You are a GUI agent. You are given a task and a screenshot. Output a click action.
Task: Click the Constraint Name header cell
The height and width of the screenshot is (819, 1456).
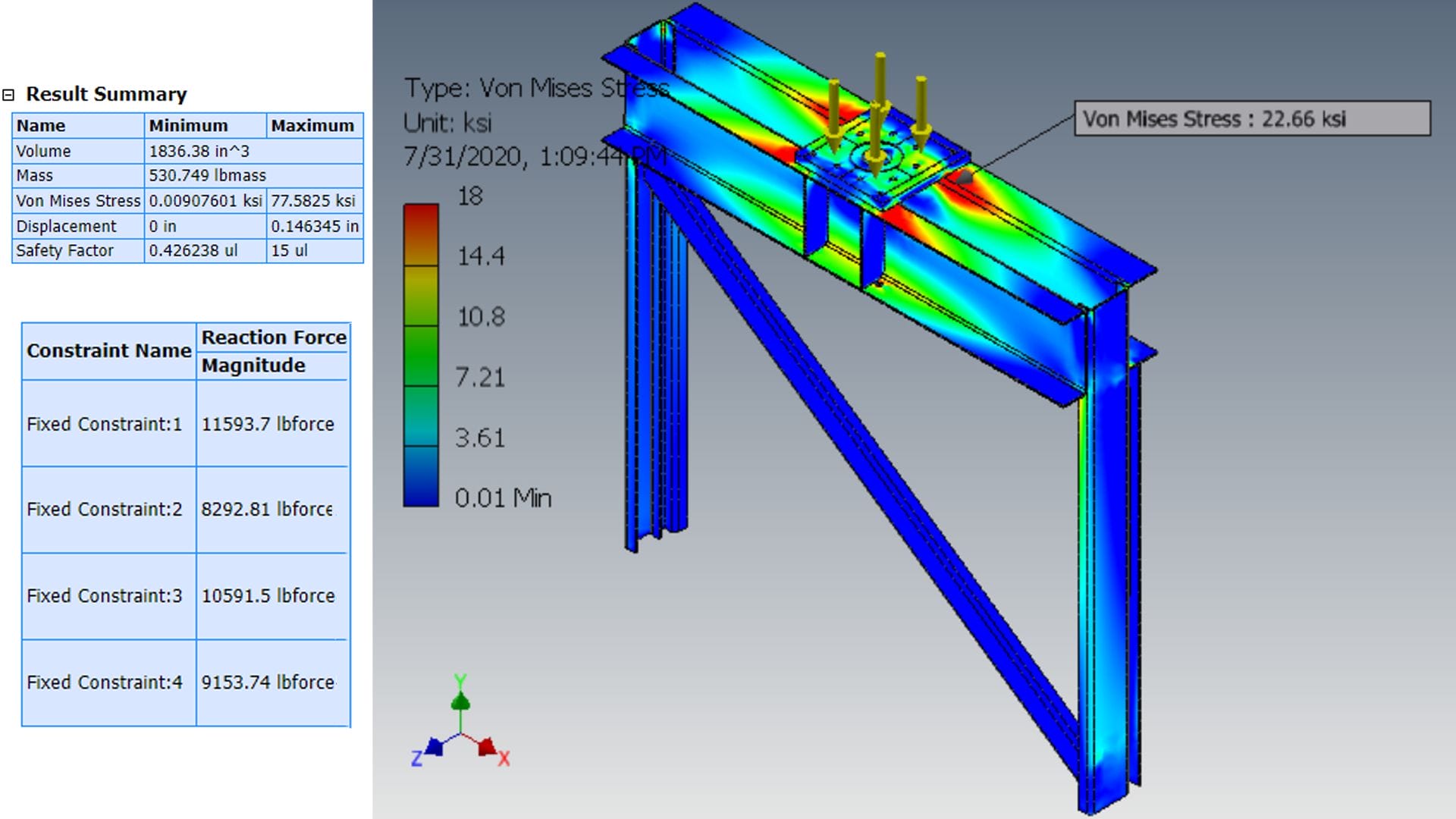[108, 351]
